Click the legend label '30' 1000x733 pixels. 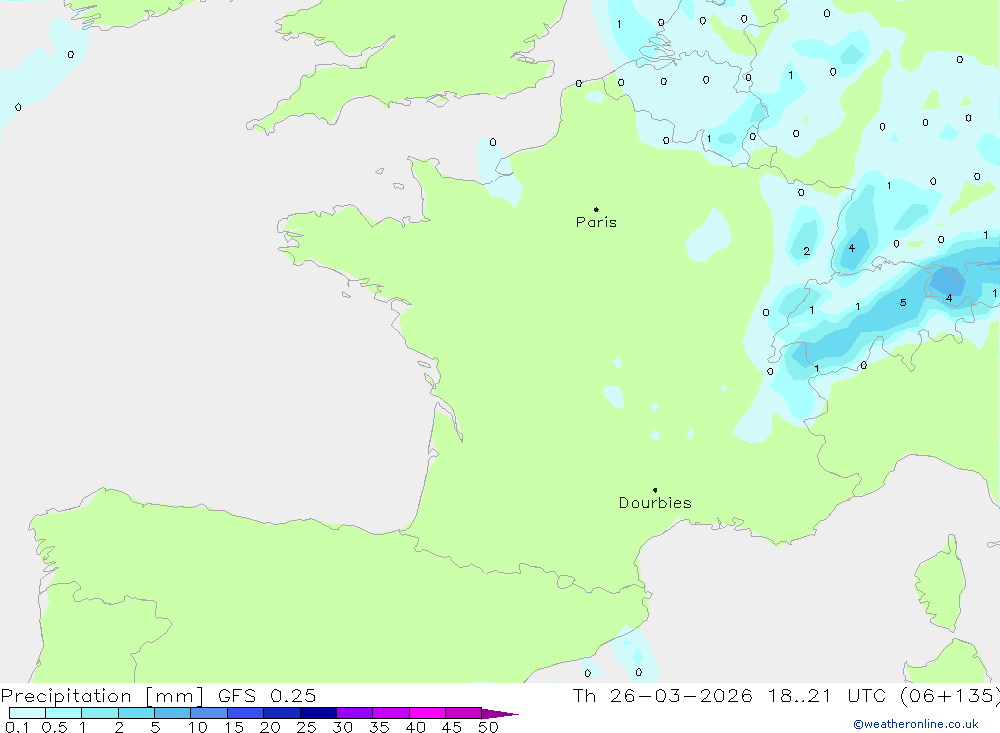(343, 727)
